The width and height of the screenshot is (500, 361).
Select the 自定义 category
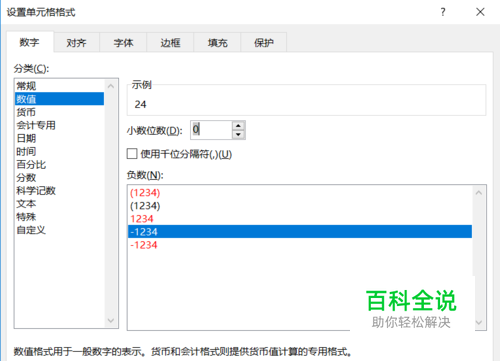coord(59,230)
